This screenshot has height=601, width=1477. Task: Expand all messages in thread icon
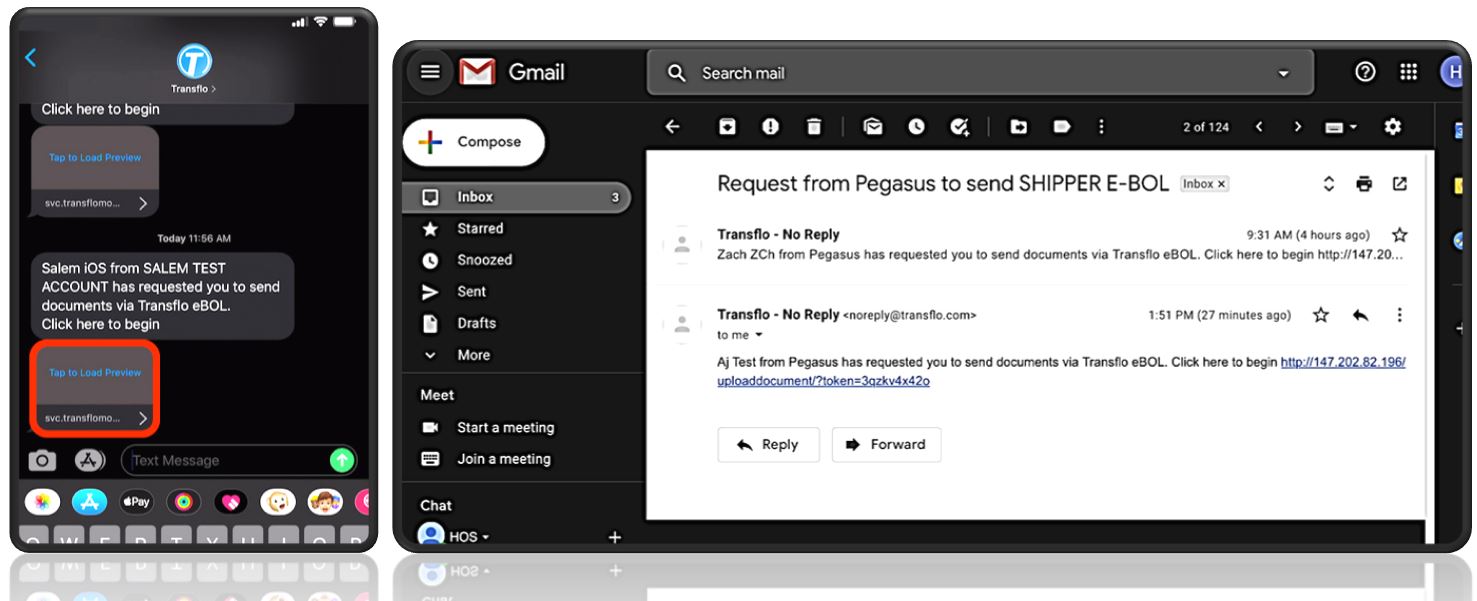point(1329,184)
